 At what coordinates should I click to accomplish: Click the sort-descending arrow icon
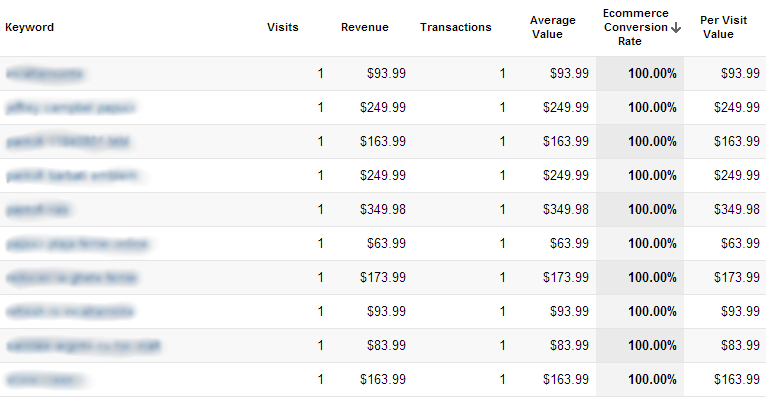676,27
